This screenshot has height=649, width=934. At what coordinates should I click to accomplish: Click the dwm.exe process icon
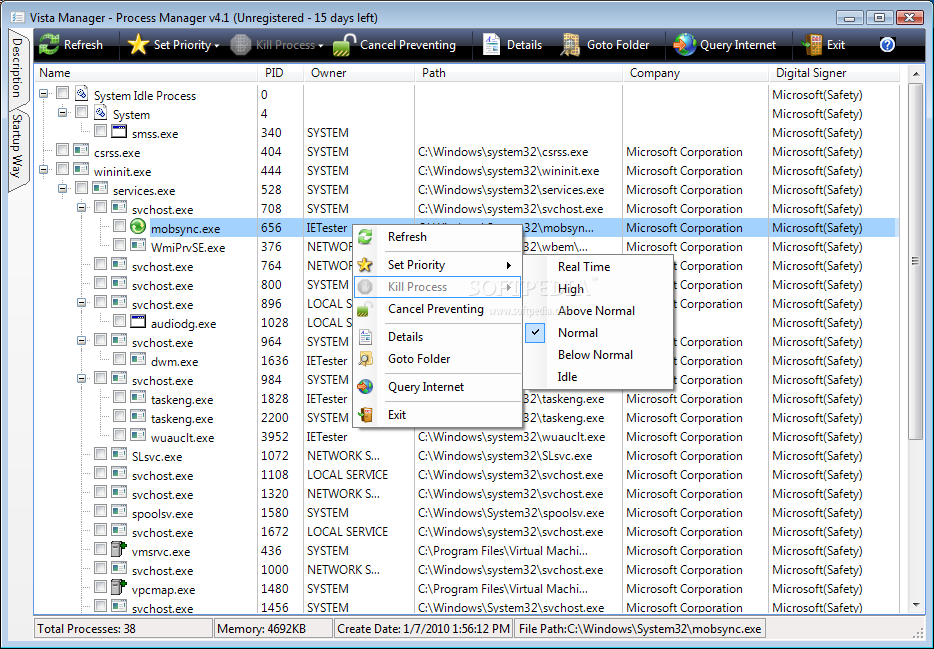point(138,359)
